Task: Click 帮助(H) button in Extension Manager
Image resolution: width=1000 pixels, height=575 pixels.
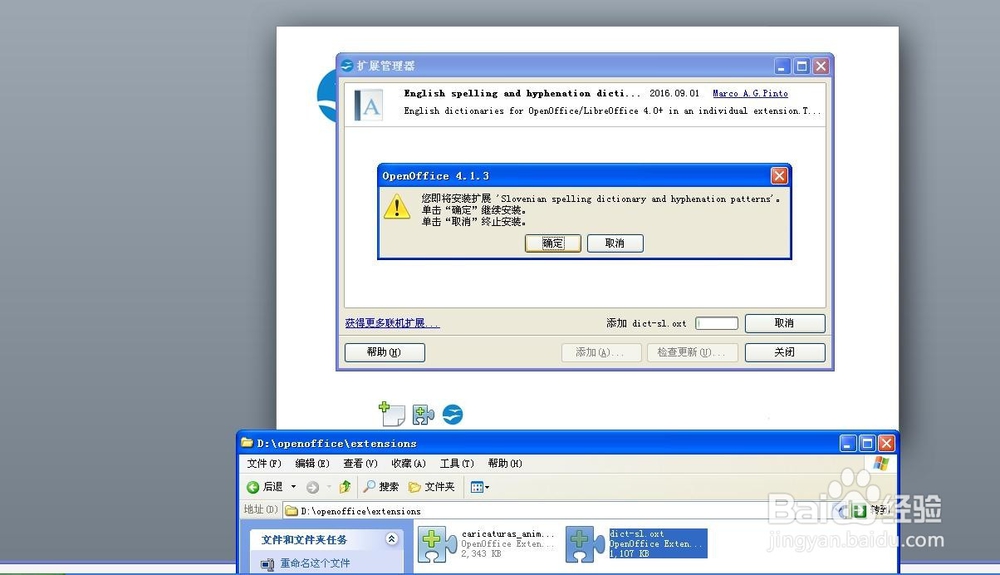Action: 384,352
